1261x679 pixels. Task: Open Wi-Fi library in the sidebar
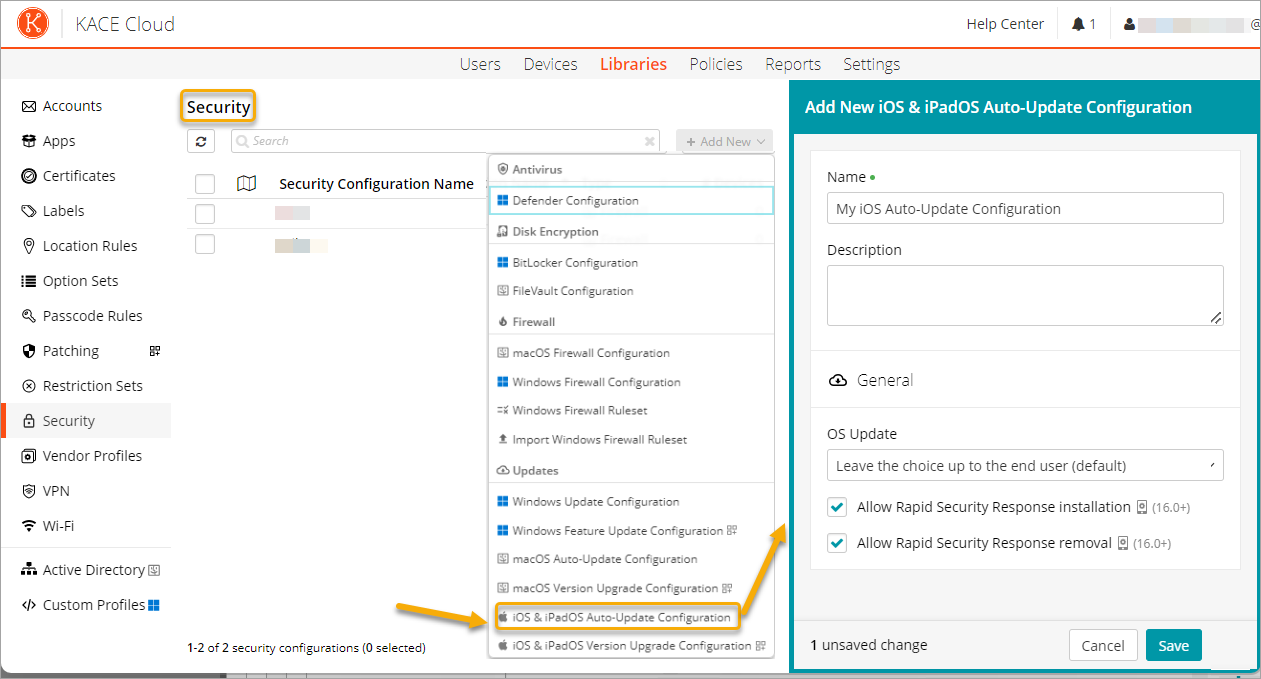58,526
